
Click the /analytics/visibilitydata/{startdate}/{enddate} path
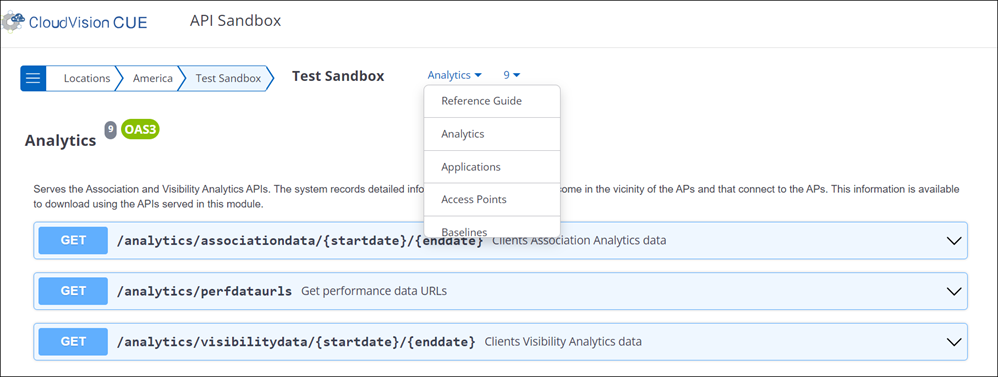point(296,342)
